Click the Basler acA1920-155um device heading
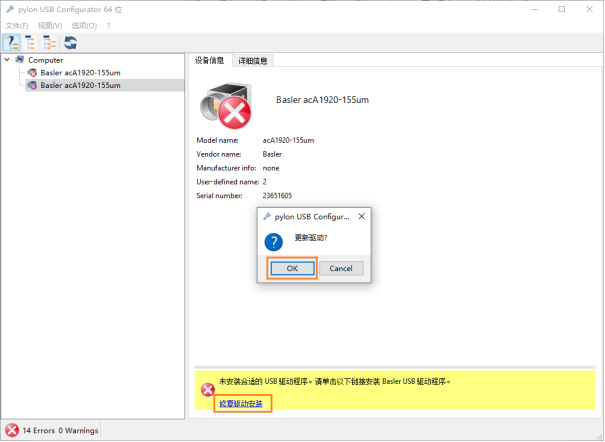The image size is (605, 442). [x=322, y=100]
